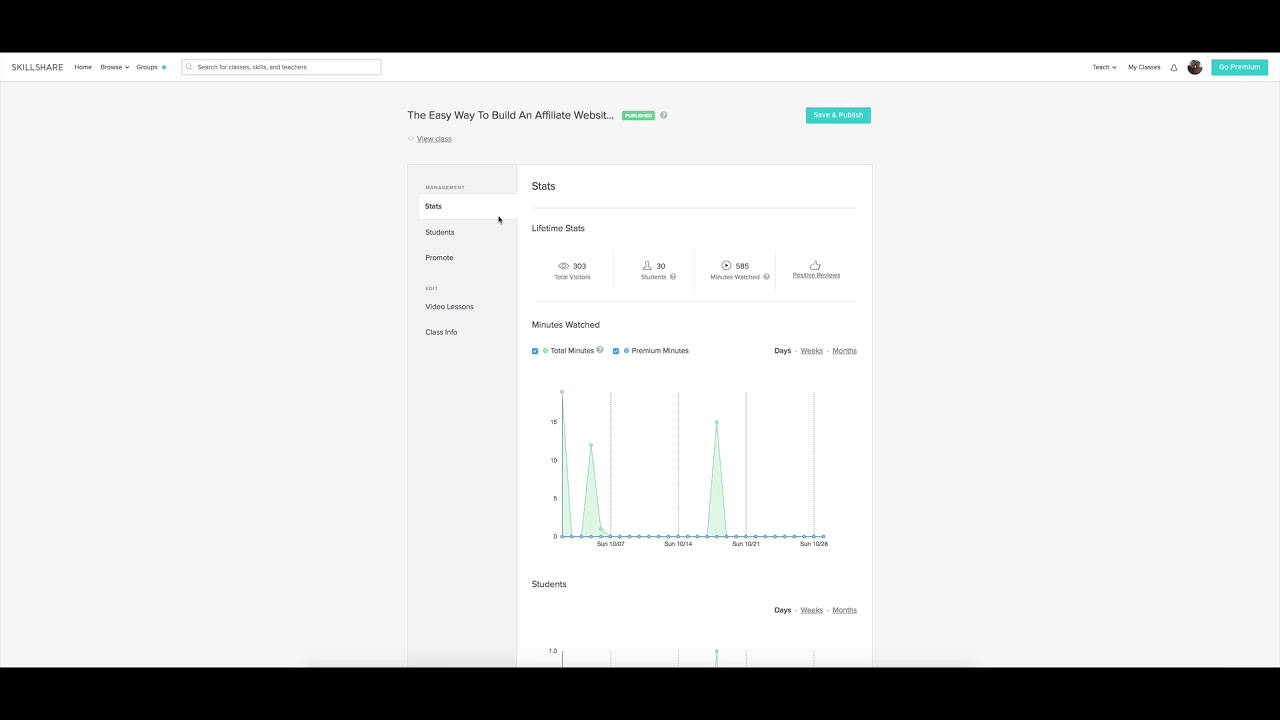Click the blue Premium Minutes legend dot
Screen dimensions: 1280x720
[x=626, y=351]
